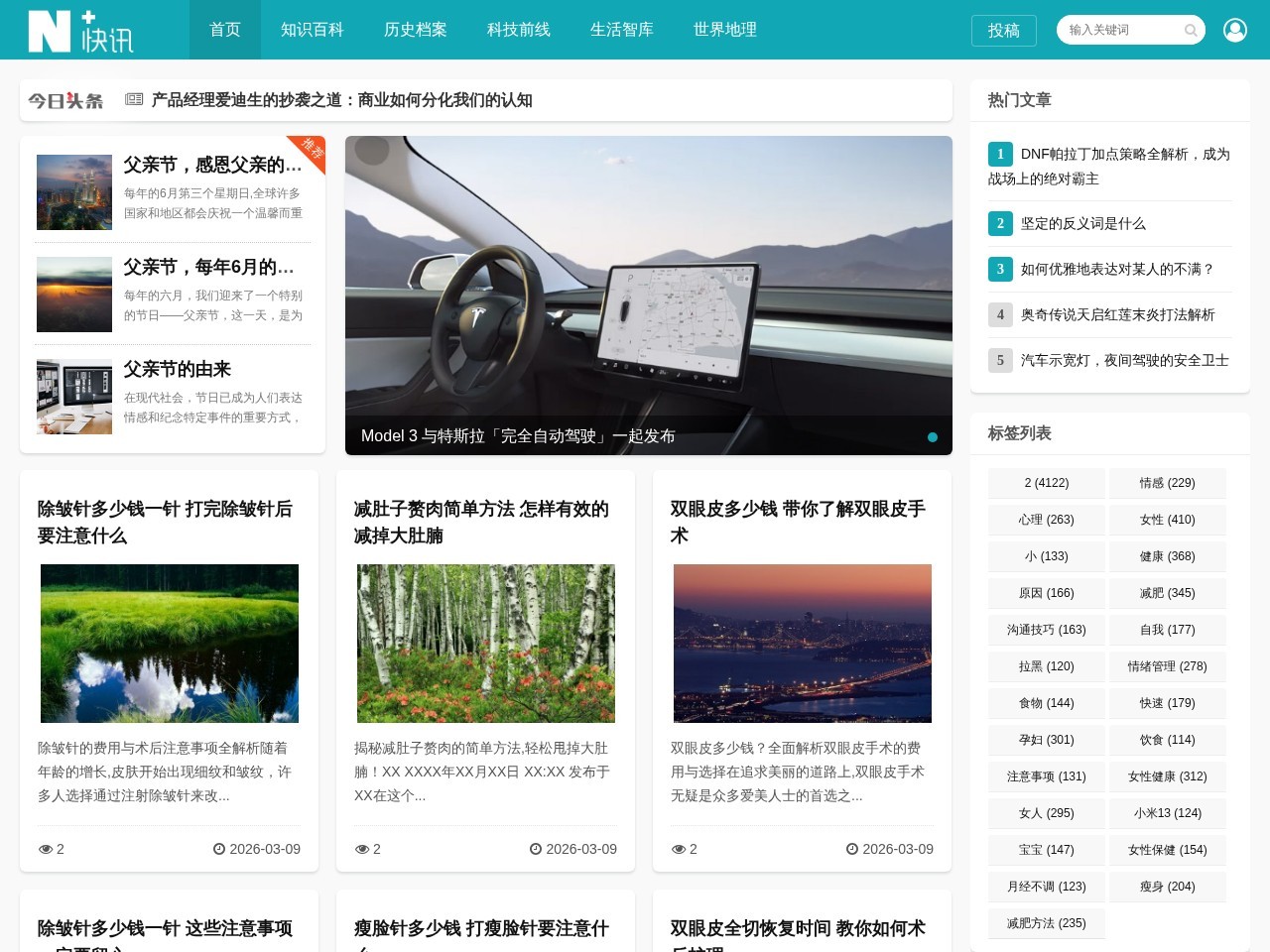
Task: Click the 投稿 submit button
Action: click(1003, 31)
